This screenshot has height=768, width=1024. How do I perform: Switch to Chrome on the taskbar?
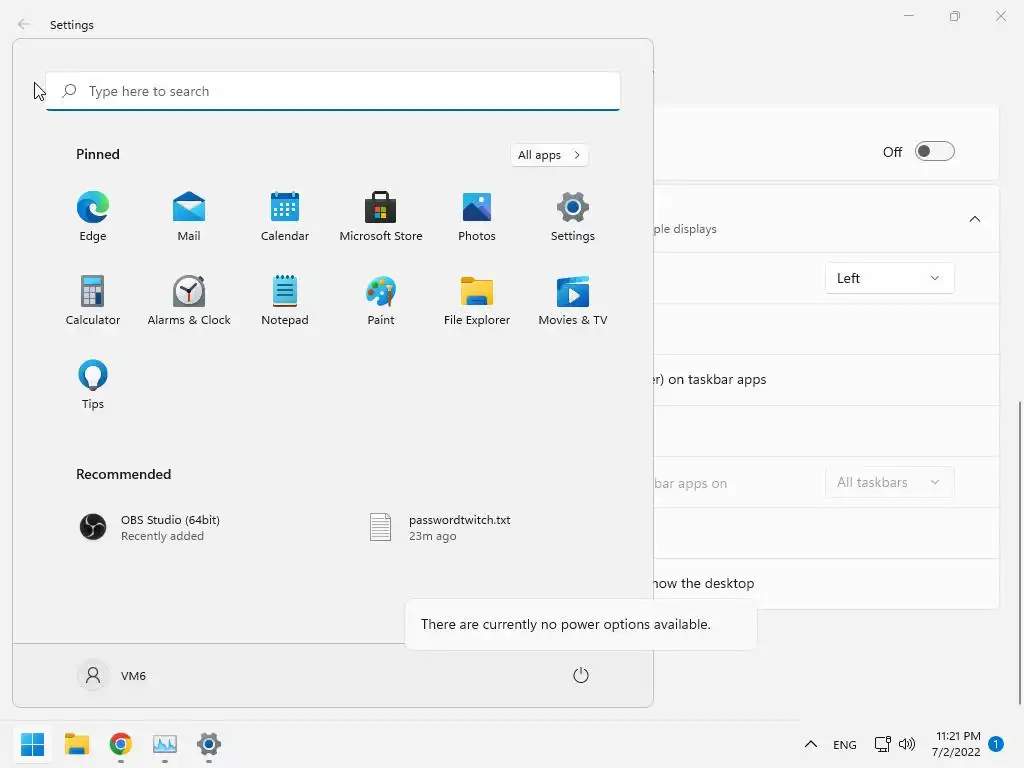point(121,744)
